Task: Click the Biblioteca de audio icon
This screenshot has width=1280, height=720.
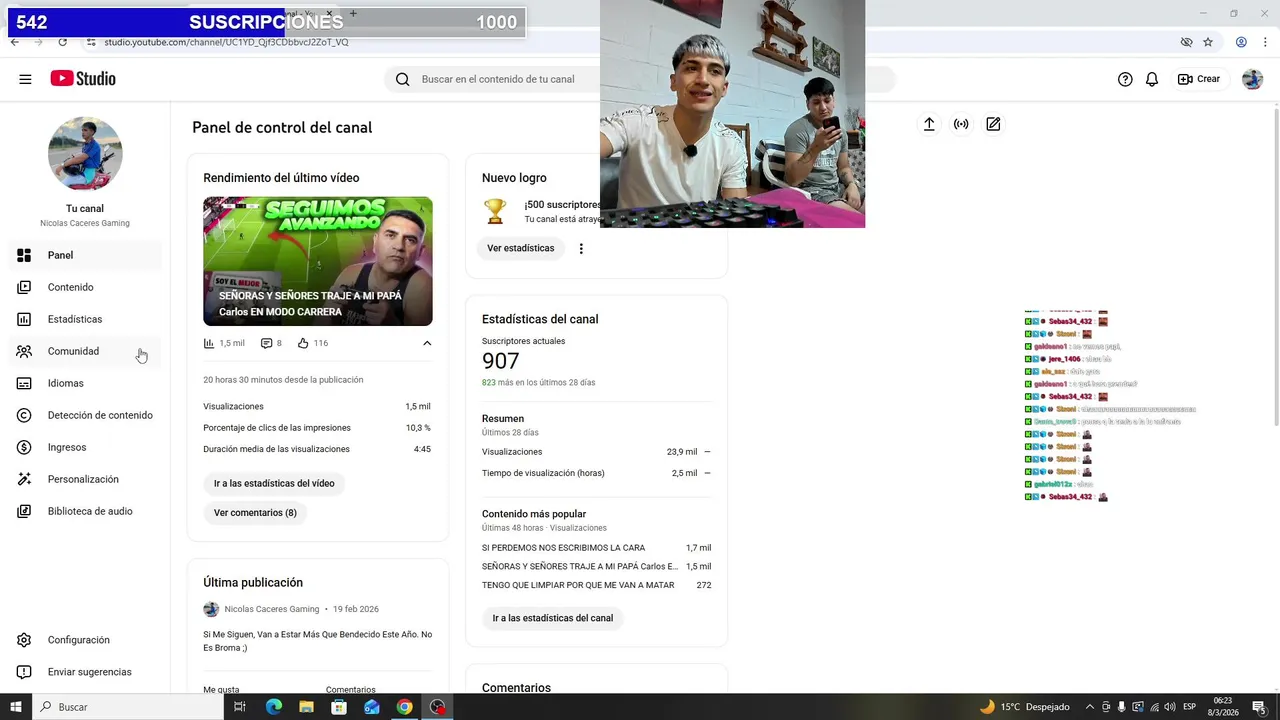Action: click(25, 511)
